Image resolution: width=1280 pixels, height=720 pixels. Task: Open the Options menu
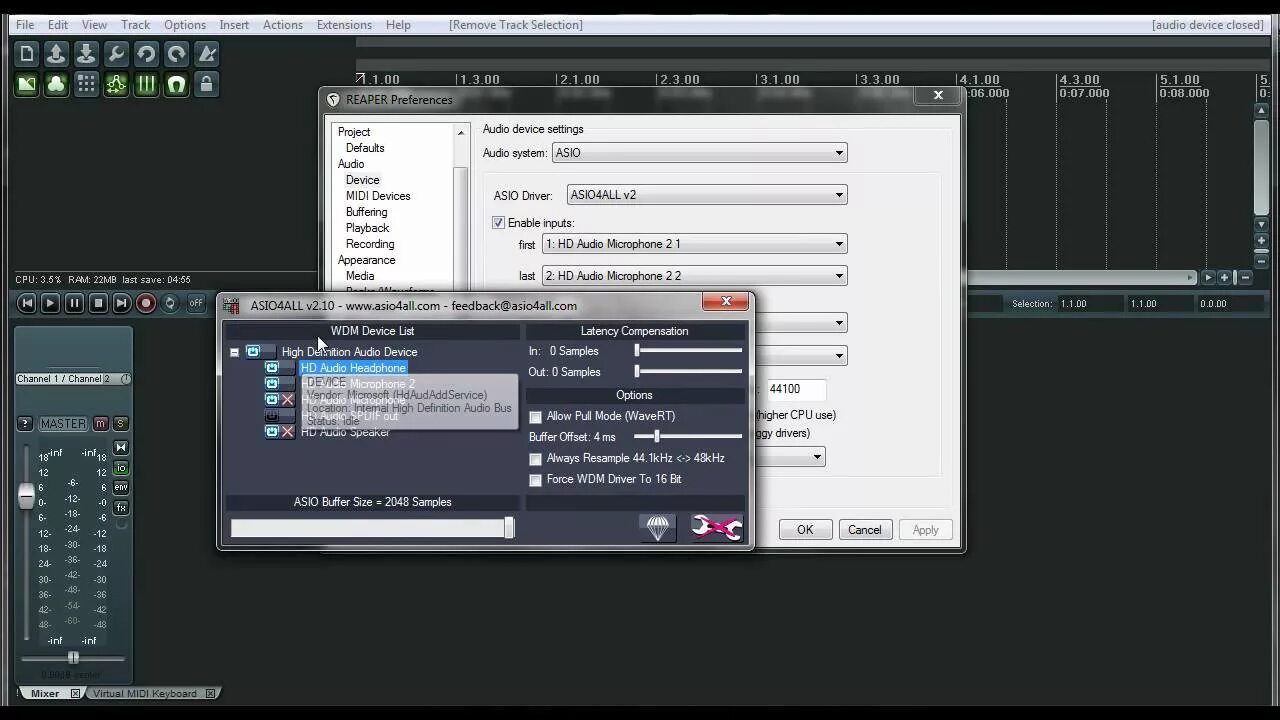[x=185, y=25]
